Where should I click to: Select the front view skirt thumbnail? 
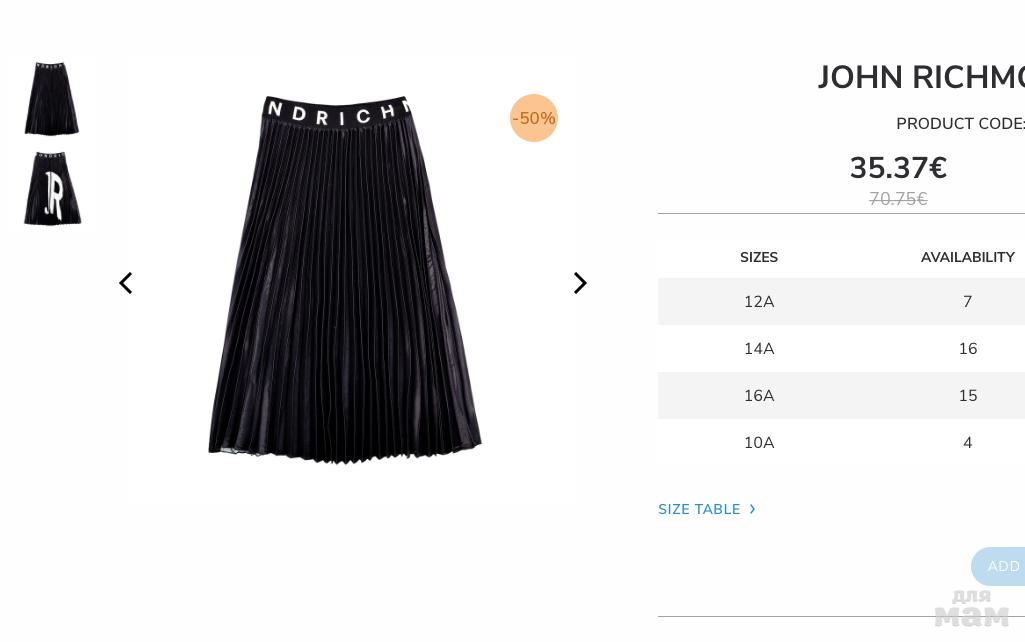pyautogui.click(x=52, y=98)
